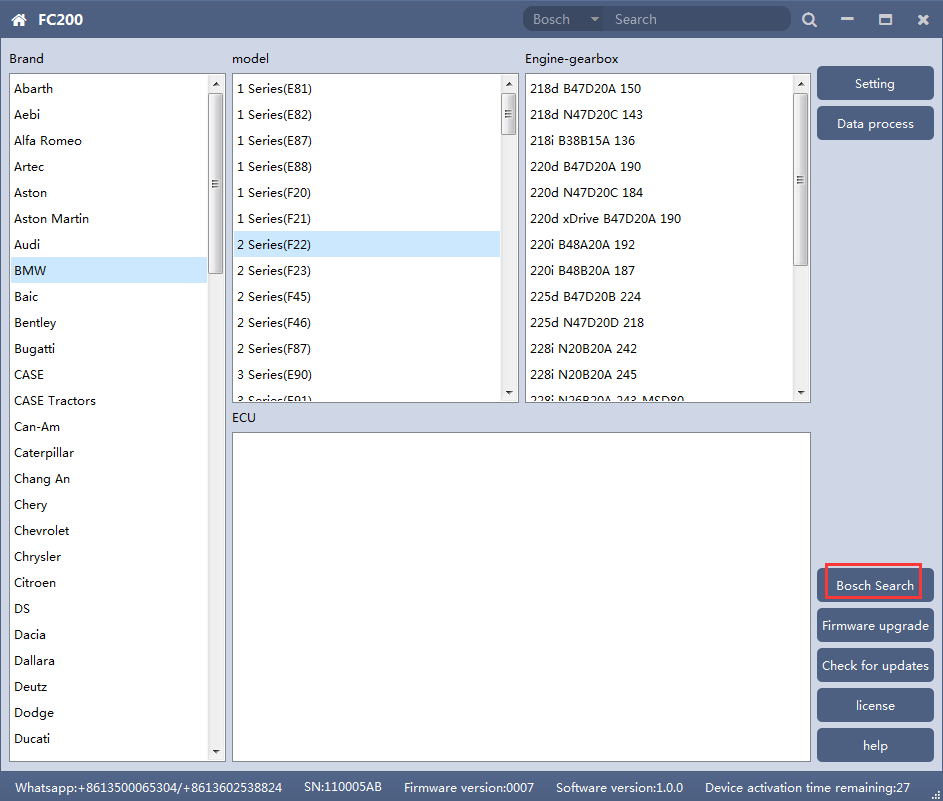
Task: Choose model 2 Series(F23)
Action: [x=367, y=270]
